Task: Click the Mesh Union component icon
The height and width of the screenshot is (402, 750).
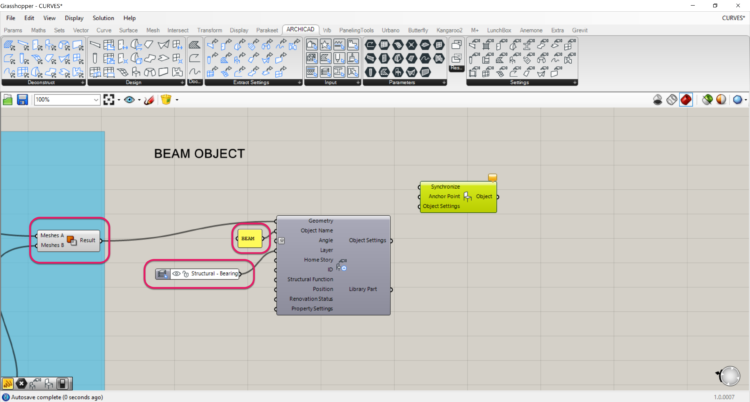Action: 72,240
